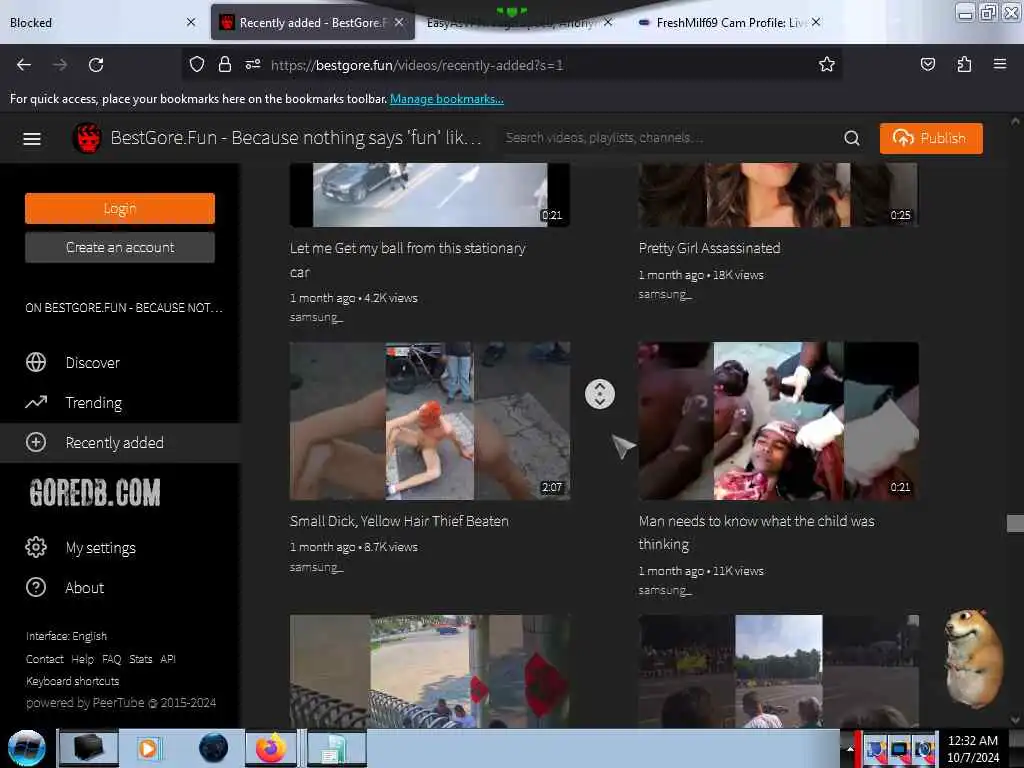Open the Firefox taskbar icon

click(270, 748)
